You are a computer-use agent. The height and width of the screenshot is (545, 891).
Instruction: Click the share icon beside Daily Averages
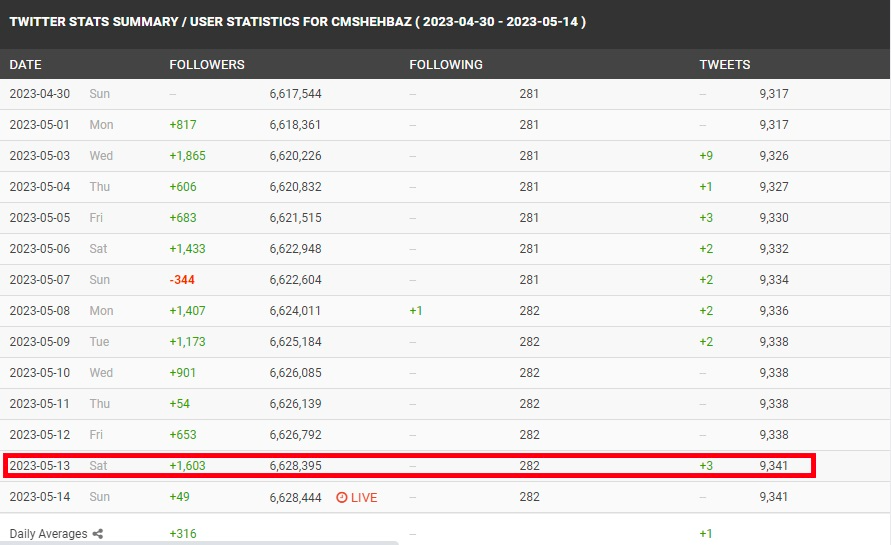click(x=98, y=534)
